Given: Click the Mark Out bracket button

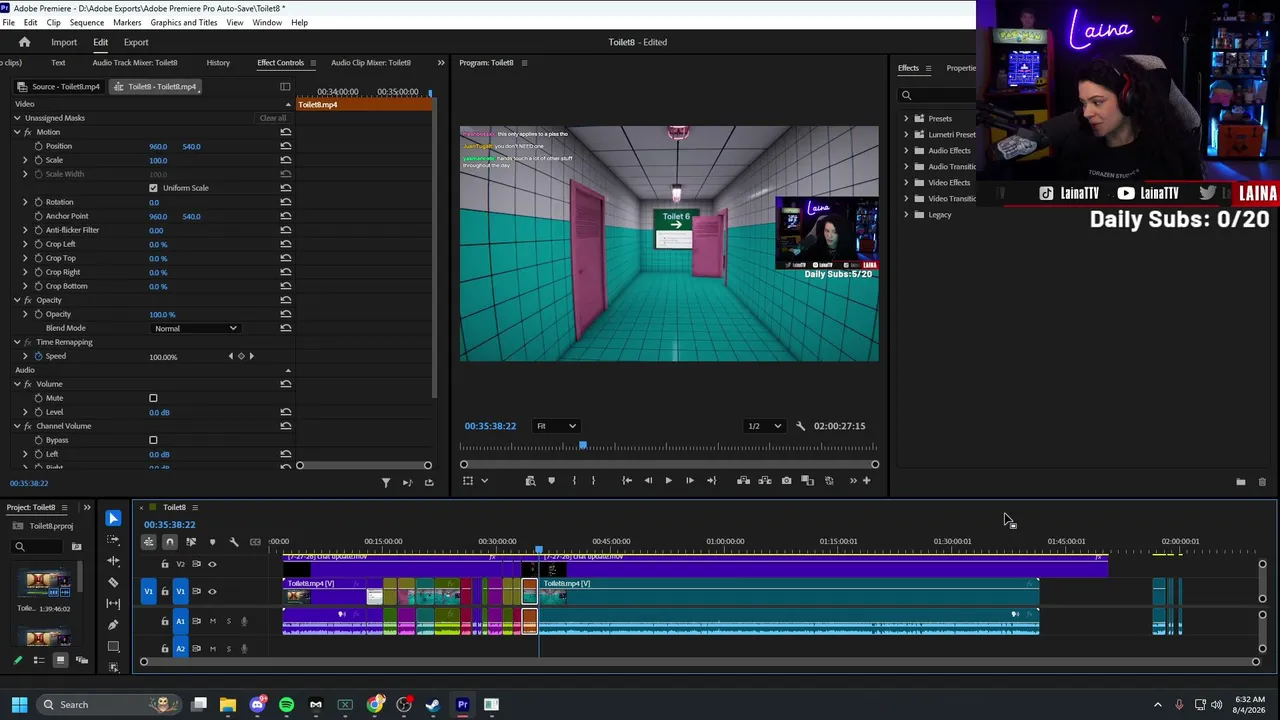Looking at the screenshot, I should (593, 481).
